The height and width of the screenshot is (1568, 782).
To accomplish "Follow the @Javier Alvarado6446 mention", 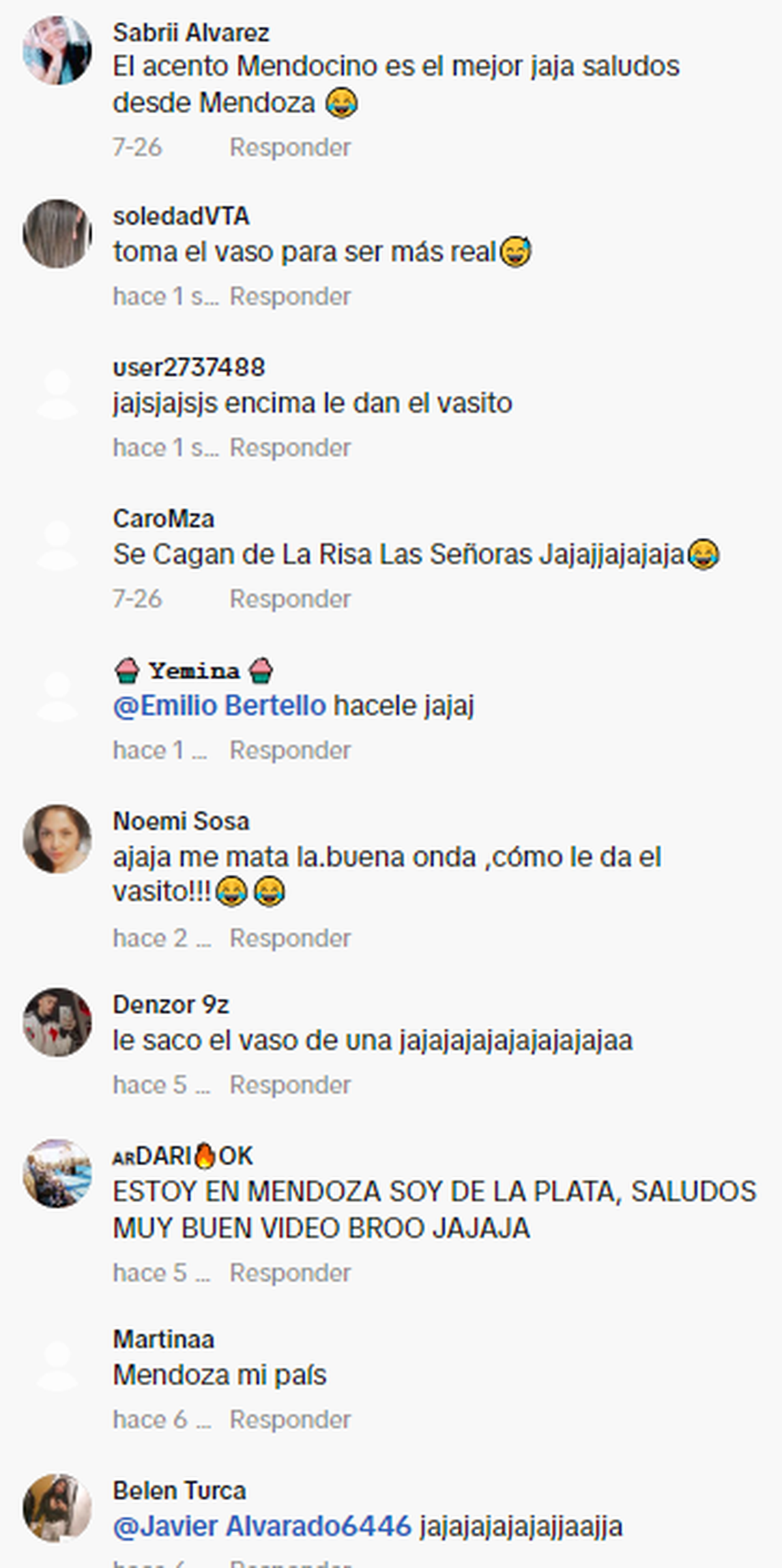I will pyautogui.click(x=263, y=1526).
